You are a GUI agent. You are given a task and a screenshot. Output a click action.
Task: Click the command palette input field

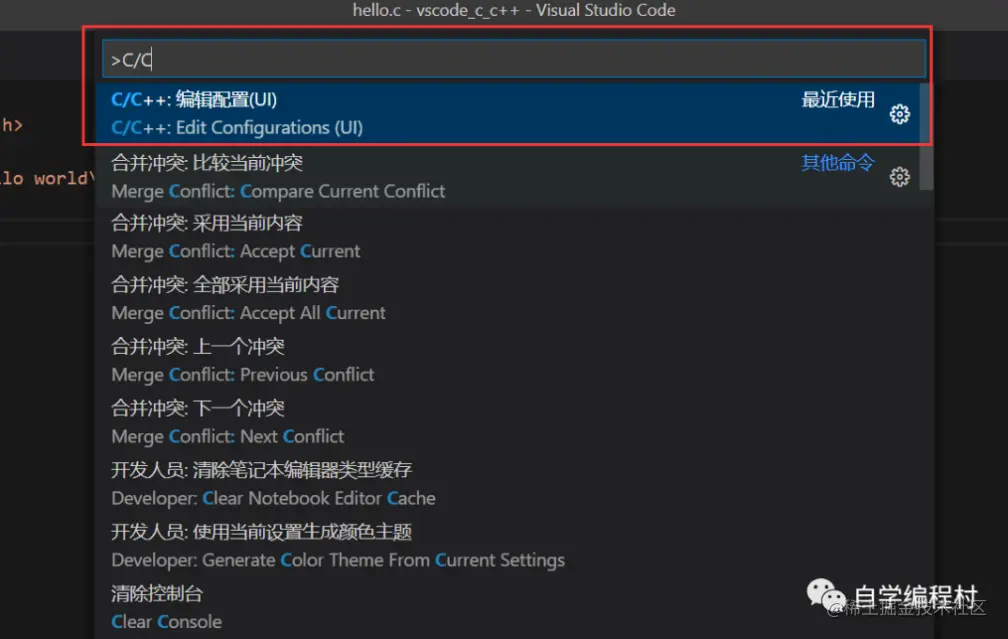point(514,59)
